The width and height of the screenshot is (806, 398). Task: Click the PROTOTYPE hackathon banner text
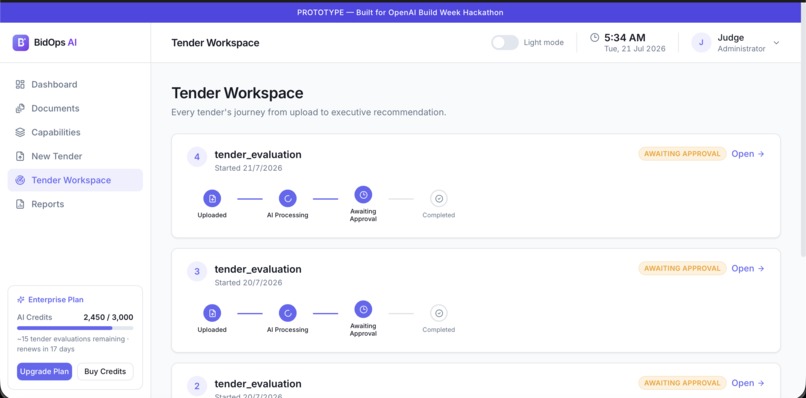[400, 12]
